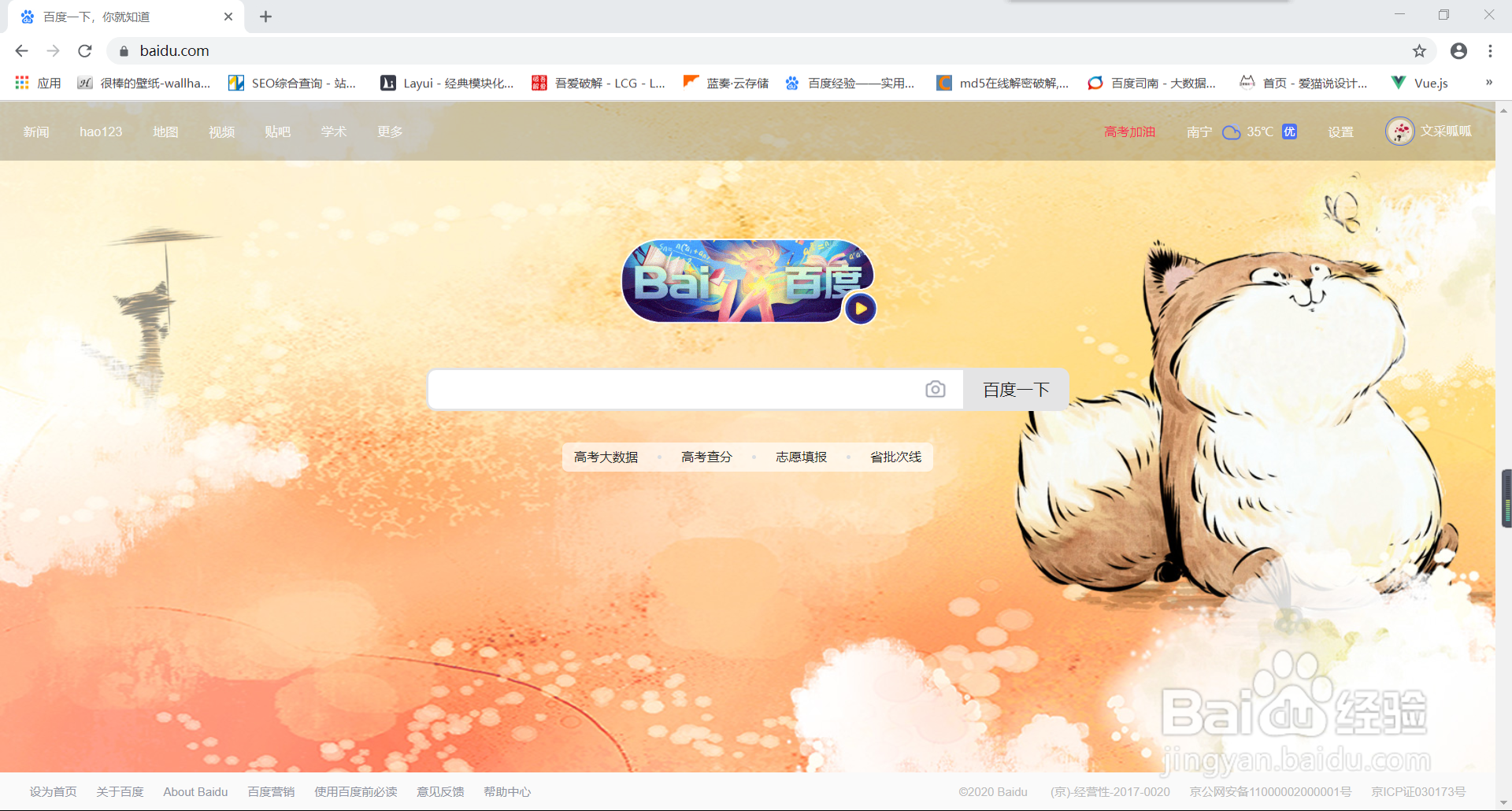This screenshot has height=811, width=1512.
Task: Click the 文采呱呱 user avatar
Action: pos(1399,131)
